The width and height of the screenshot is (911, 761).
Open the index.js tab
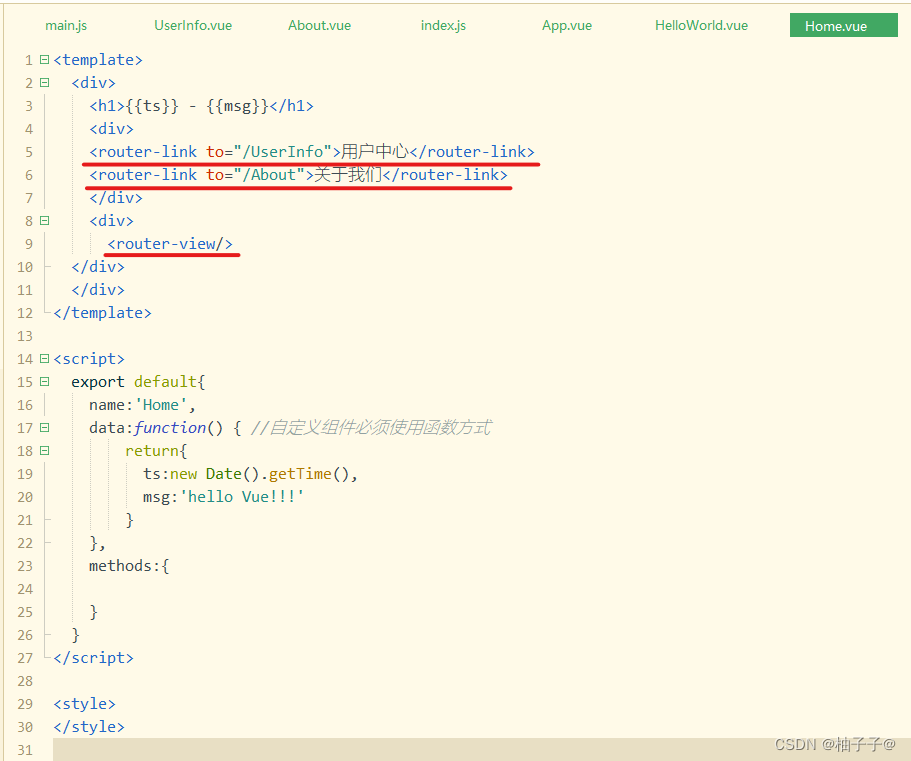pyautogui.click(x=443, y=26)
